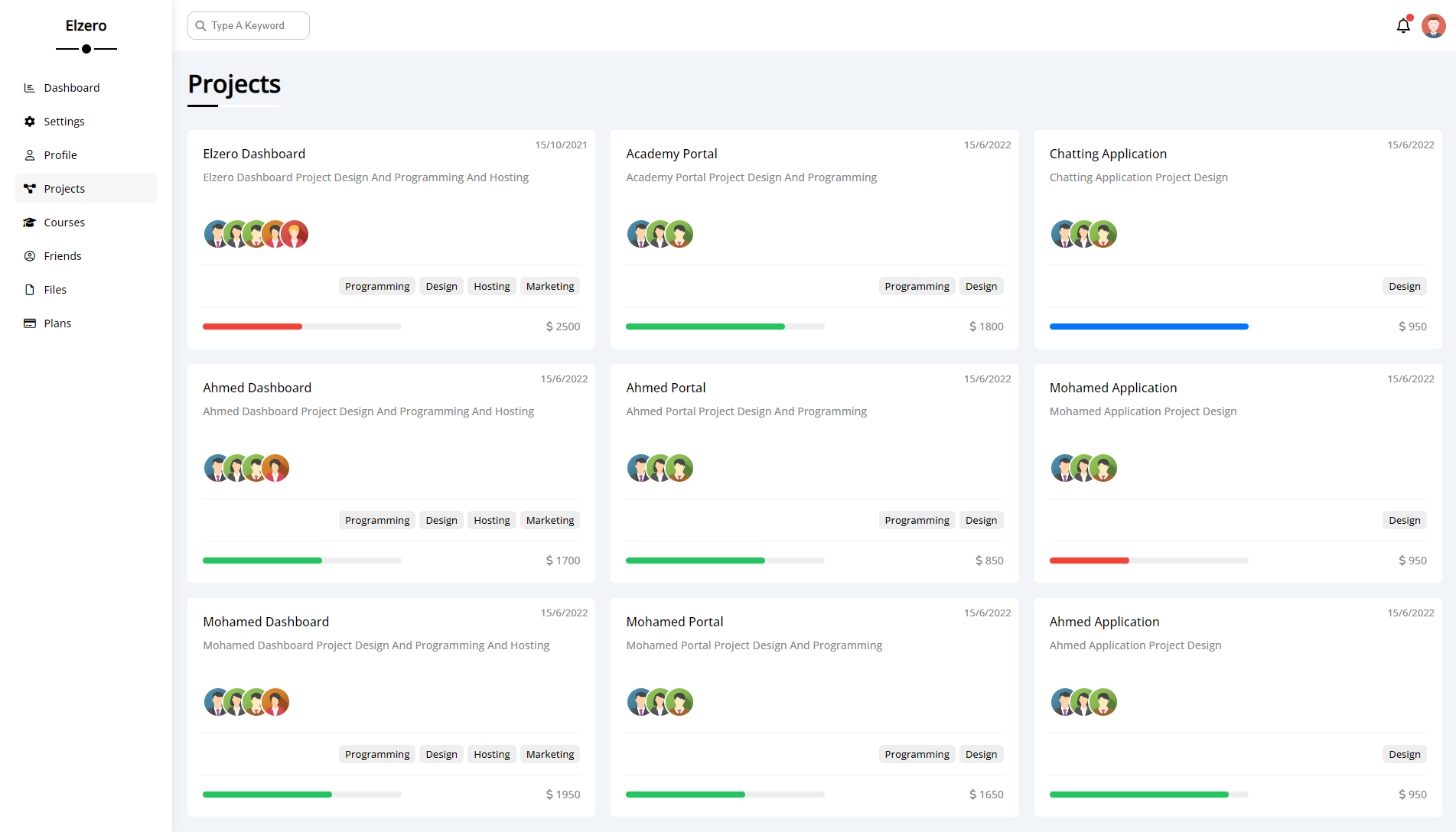Click the Elzero logo title
Screen dimensions: 1456x832
86,26
